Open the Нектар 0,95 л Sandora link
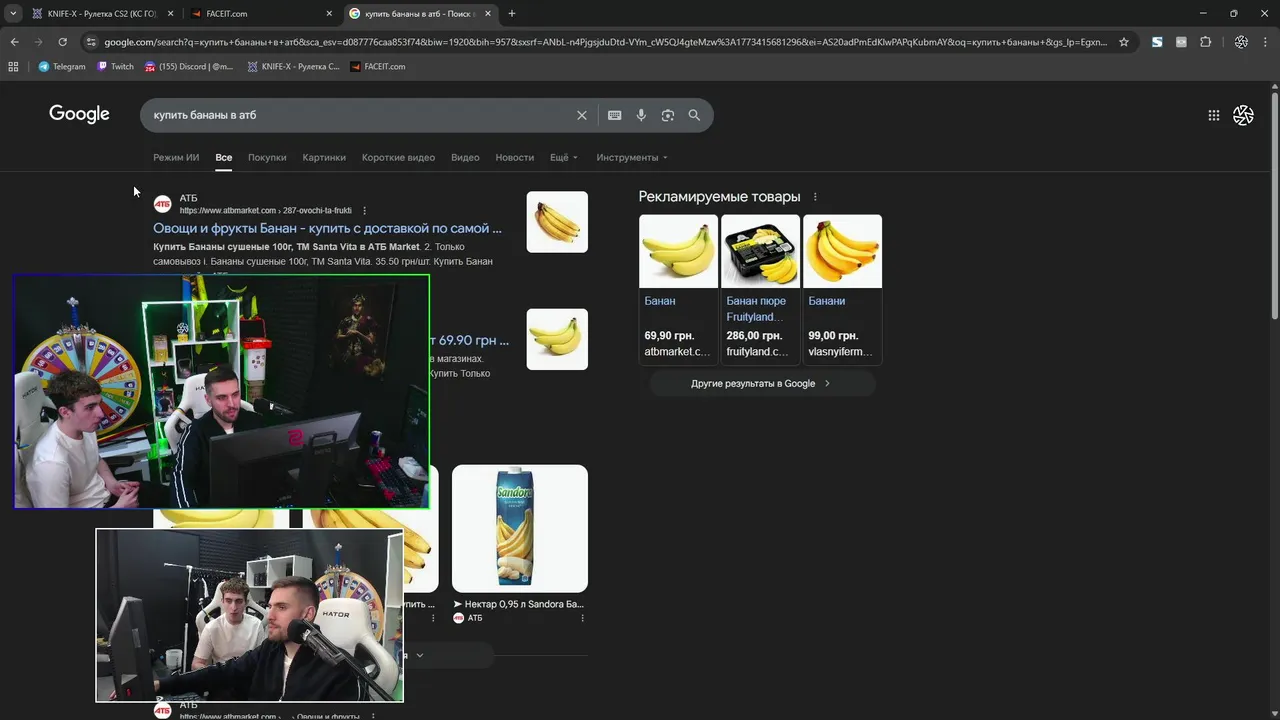 pos(518,604)
